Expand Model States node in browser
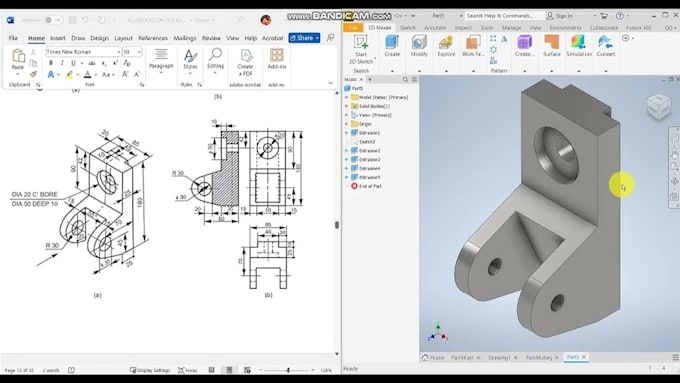This screenshot has height=383, width=680. point(347,97)
